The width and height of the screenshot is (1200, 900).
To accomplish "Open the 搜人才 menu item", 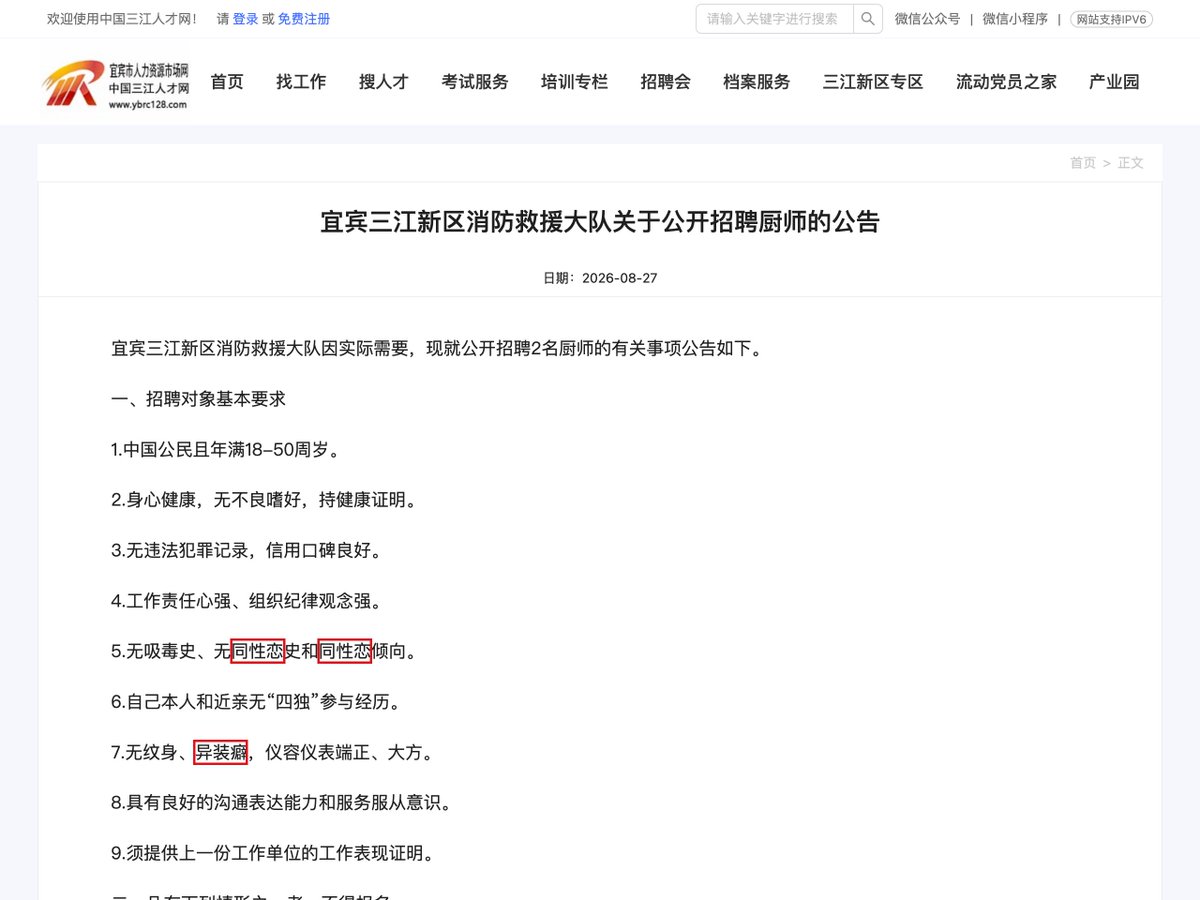I will click(x=384, y=82).
